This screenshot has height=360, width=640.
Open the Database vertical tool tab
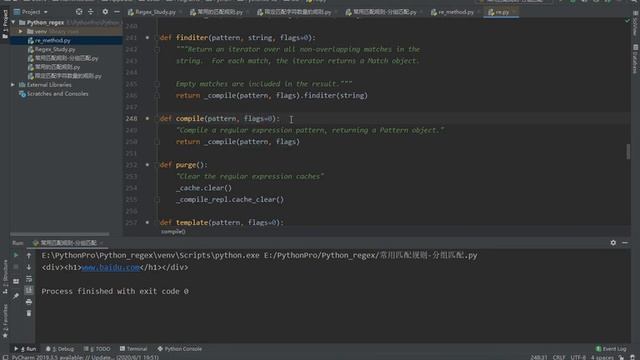point(636,60)
